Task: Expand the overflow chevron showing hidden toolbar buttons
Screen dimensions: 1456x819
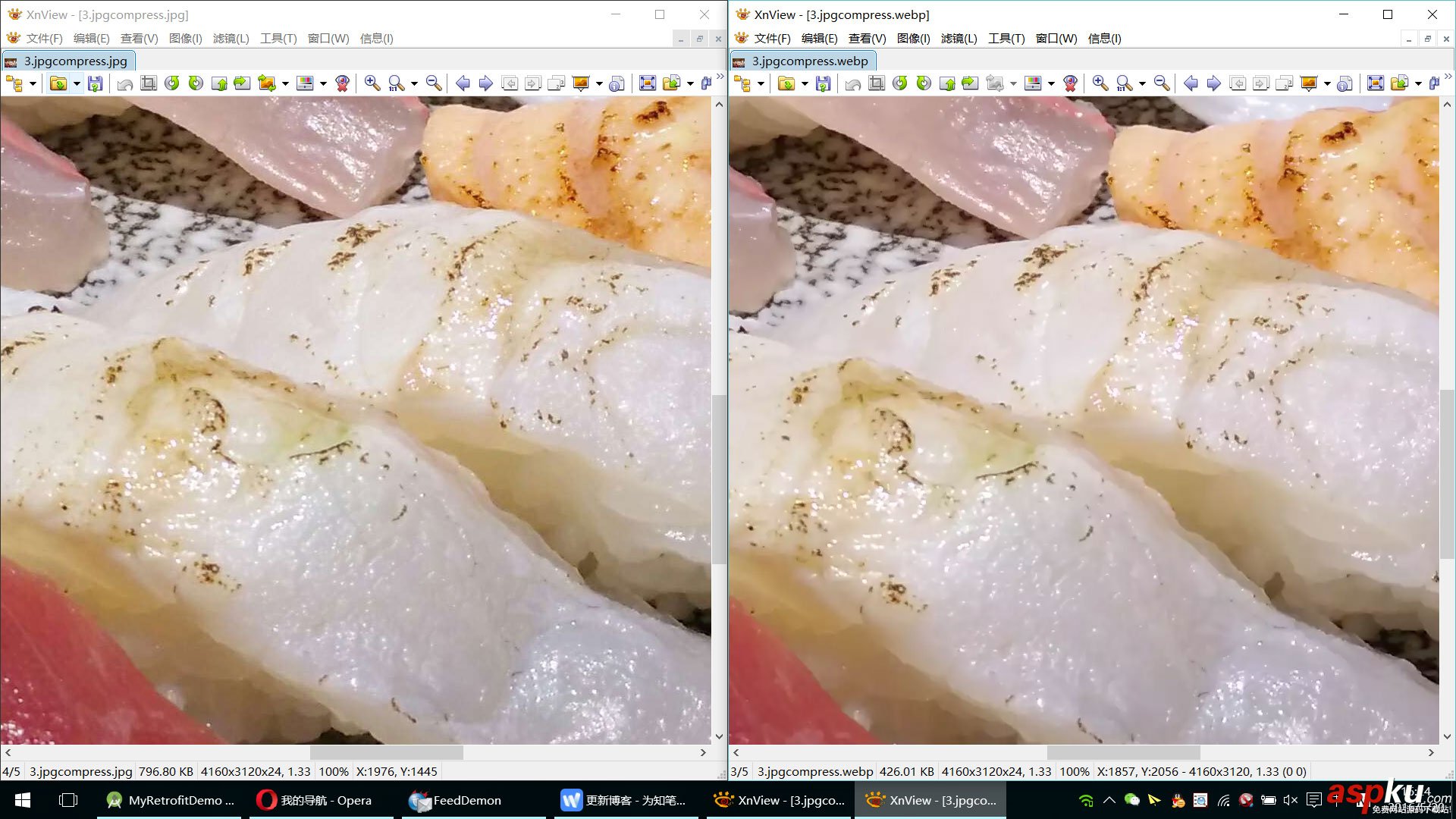Action: coord(720,76)
